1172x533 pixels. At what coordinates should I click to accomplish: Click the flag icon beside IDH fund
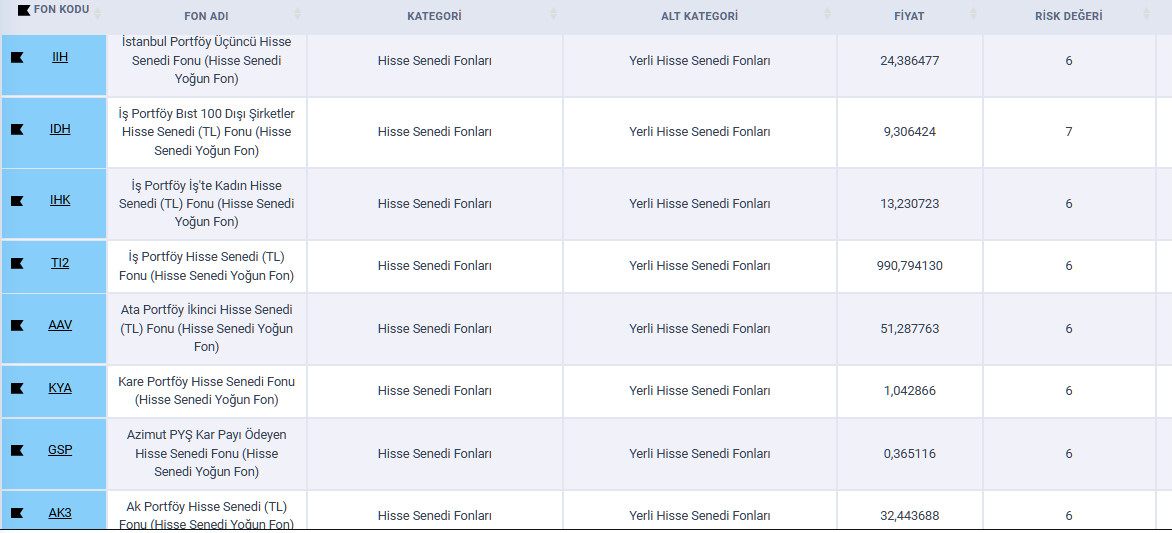(x=17, y=129)
